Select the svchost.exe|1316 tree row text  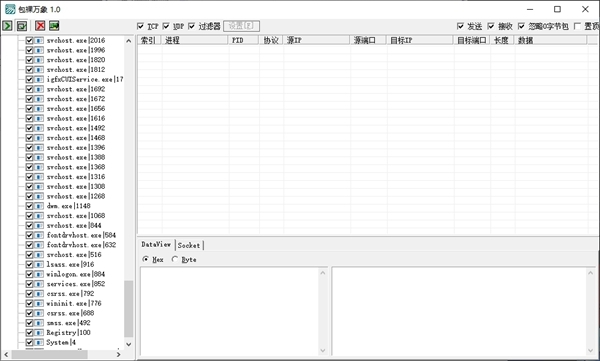tap(76, 176)
